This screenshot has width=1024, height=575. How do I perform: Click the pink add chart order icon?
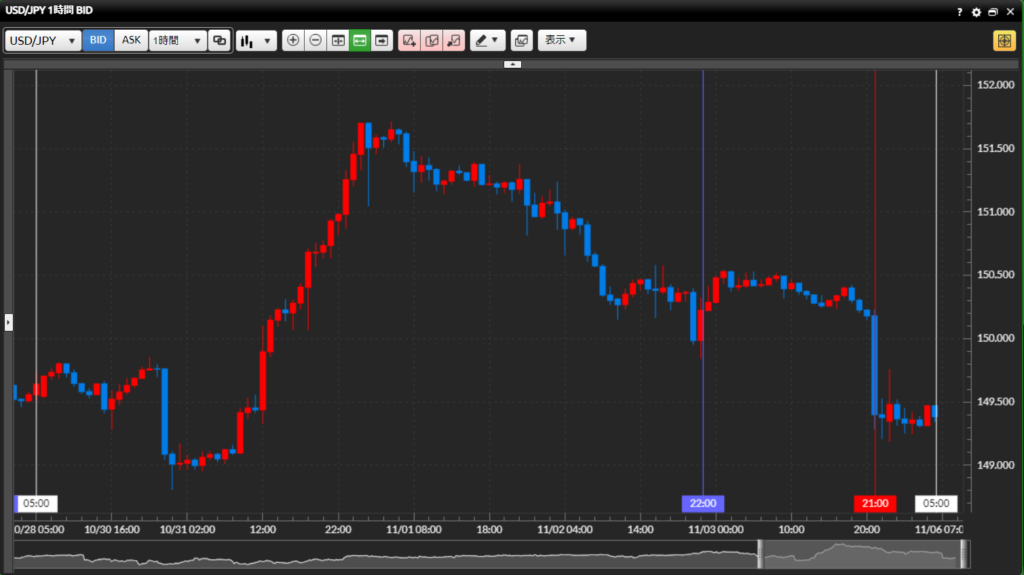tap(409, 41)
